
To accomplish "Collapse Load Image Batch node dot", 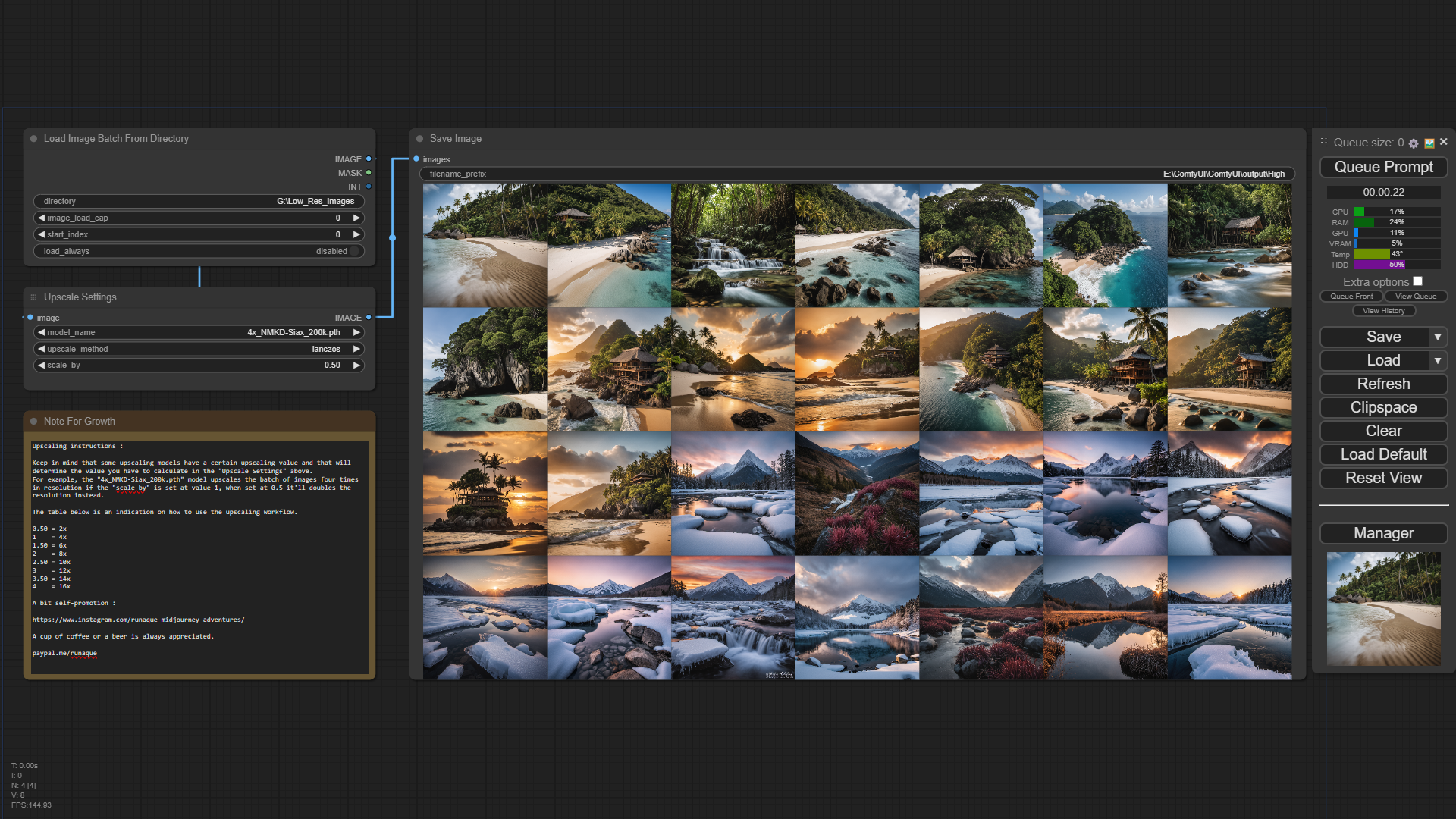I will (34, 139).
